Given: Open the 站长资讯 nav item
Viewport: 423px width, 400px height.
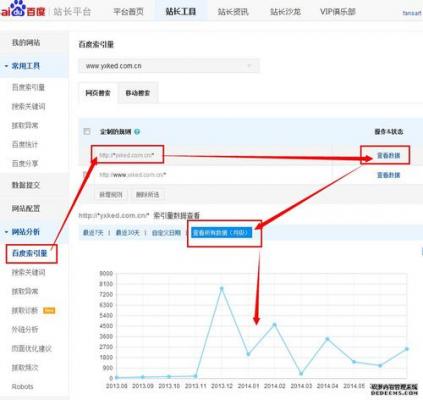Looking at the screenshot, I should (233, 12).
